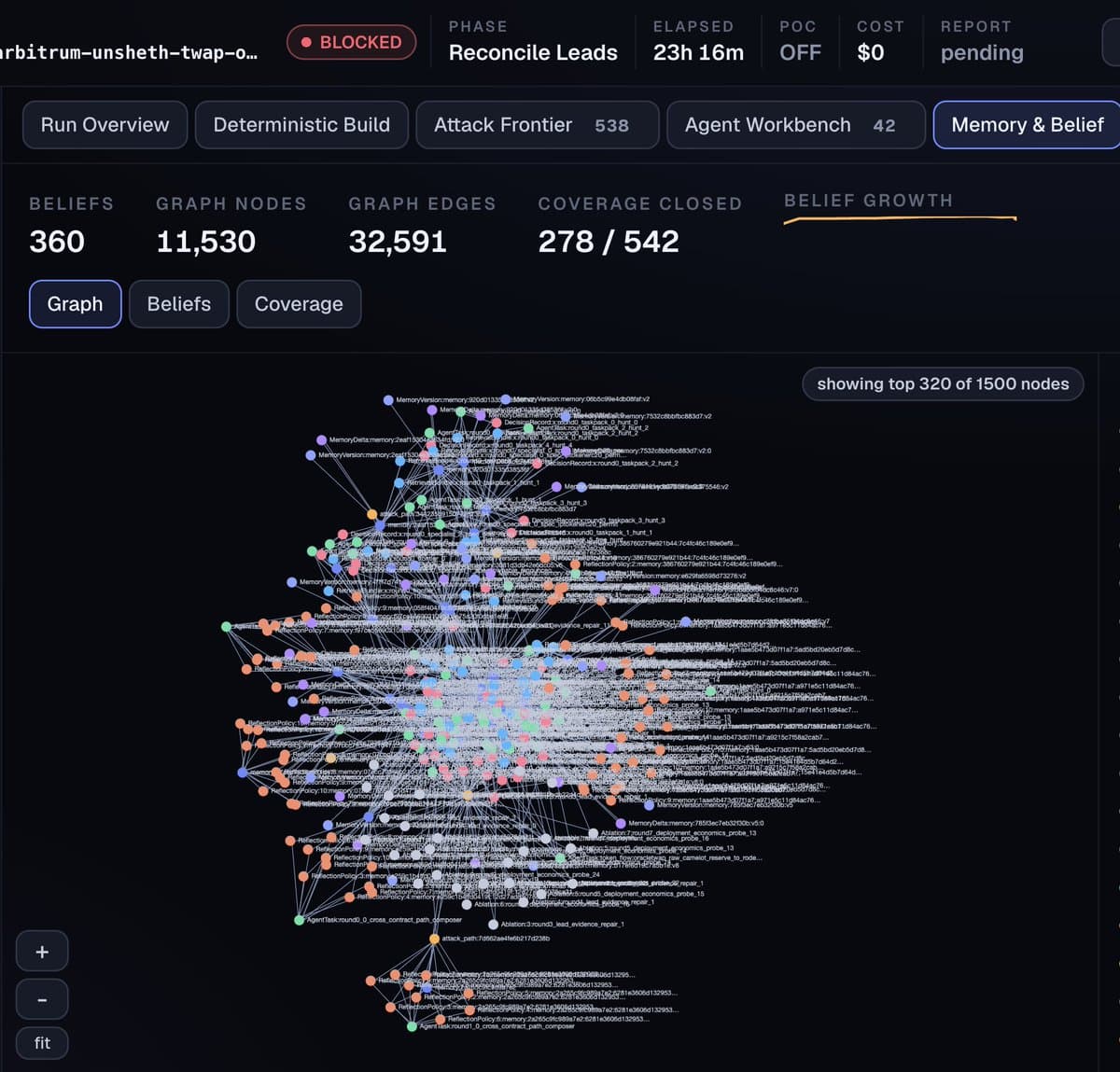Zoom in with the plus button
Image resolution: width=1120 pixels, height=1072 pixels.
42,952
